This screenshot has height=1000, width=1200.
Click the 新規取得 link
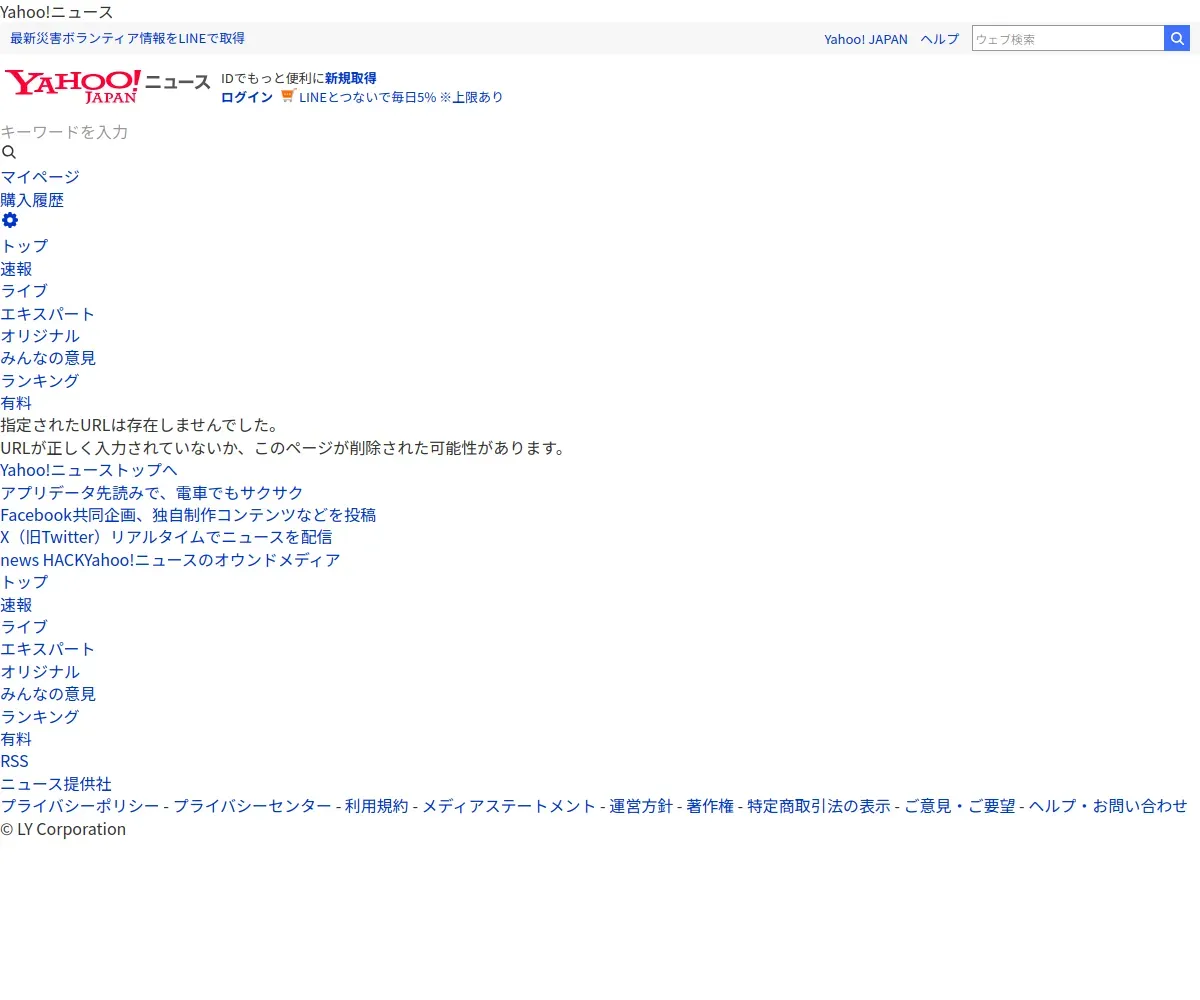point(351,78)
